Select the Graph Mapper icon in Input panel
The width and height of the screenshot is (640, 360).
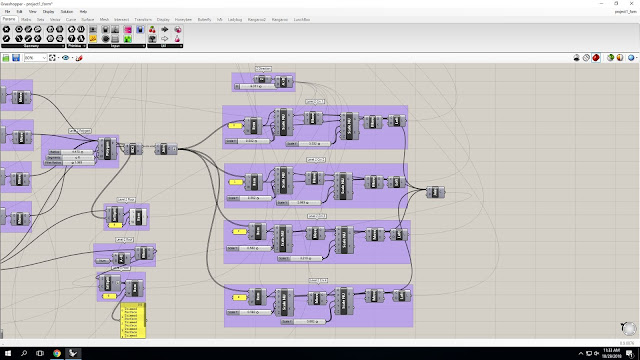[115, 29]
